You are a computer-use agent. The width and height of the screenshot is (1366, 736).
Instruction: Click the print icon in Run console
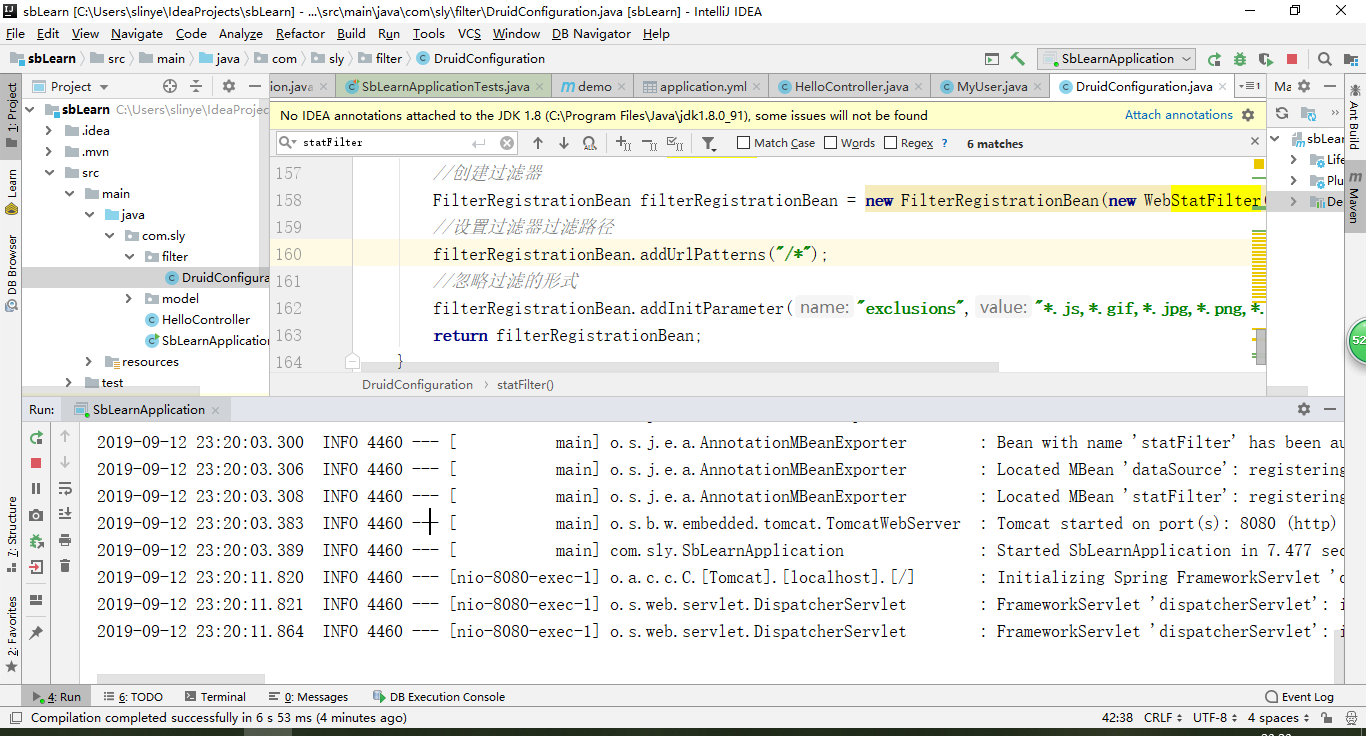coord(65,540)
